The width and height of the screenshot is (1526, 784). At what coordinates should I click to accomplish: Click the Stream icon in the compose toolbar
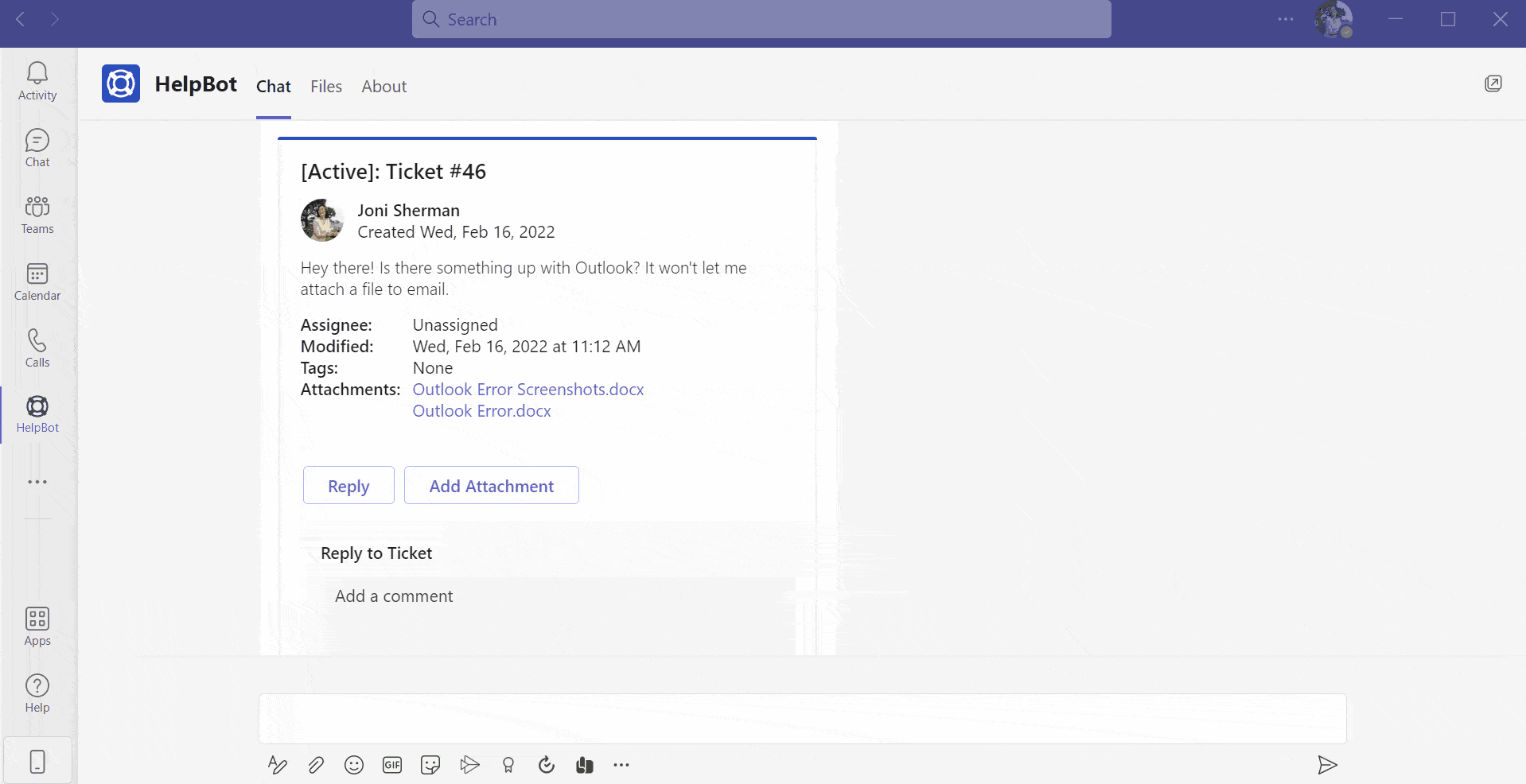click(469, 765)
